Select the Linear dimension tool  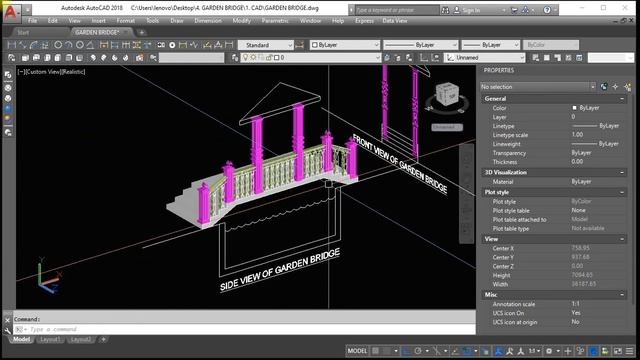12,45
